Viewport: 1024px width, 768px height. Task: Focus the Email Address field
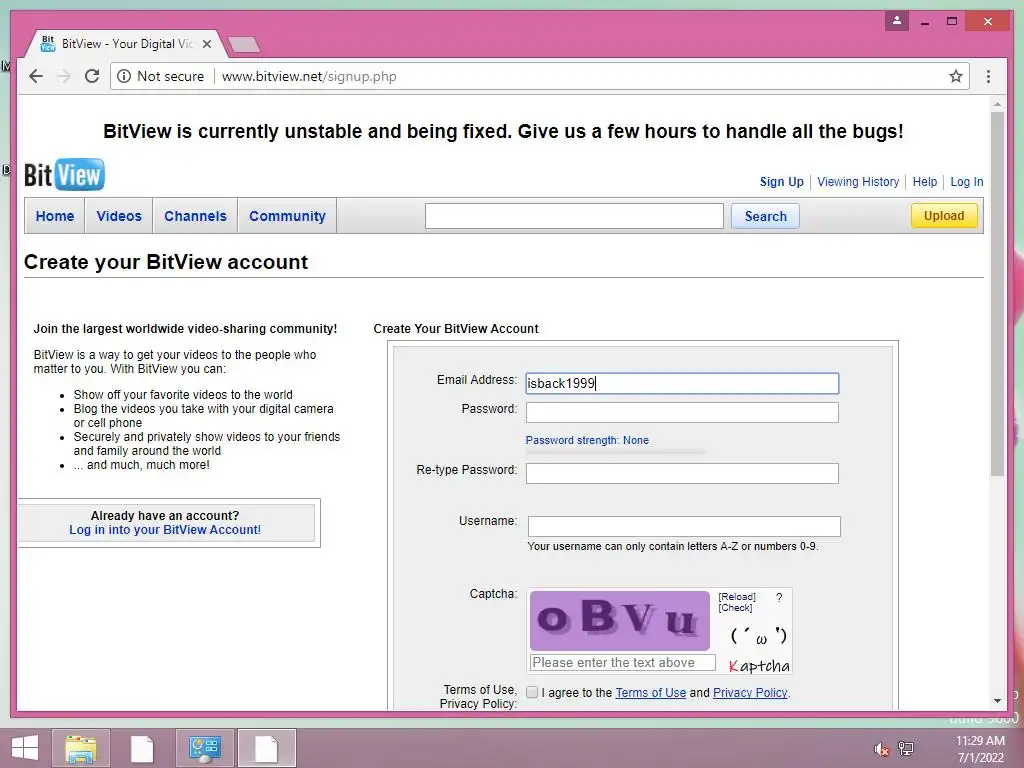682,383
